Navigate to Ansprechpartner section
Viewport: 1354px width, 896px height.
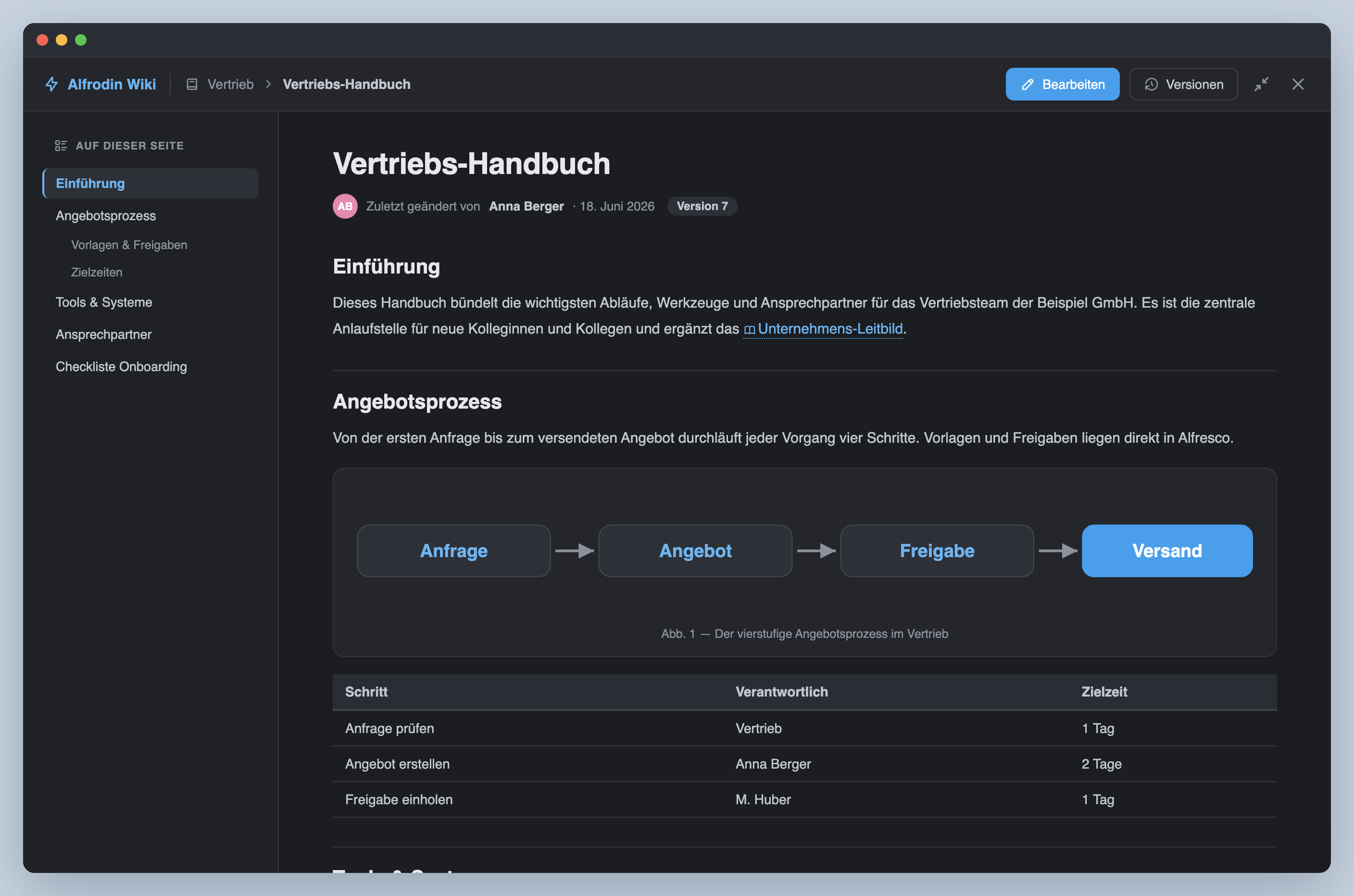(x=151, y=334)
